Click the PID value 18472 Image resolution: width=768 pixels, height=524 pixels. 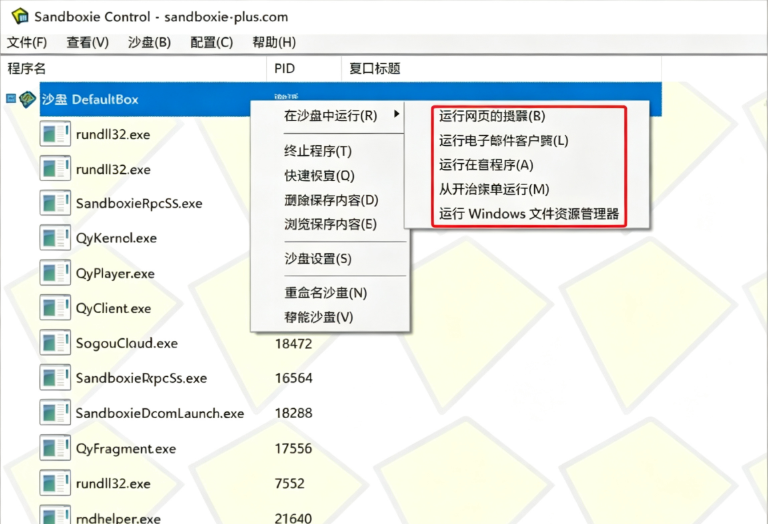[293, 343]
